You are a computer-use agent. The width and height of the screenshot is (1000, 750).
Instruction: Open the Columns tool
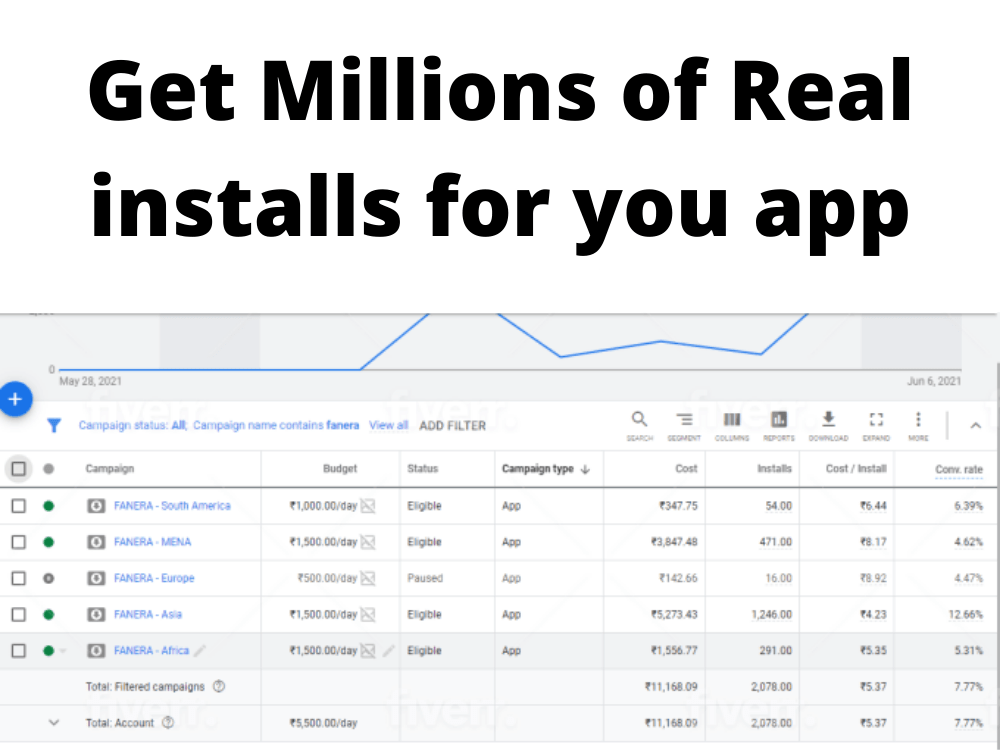732,426
